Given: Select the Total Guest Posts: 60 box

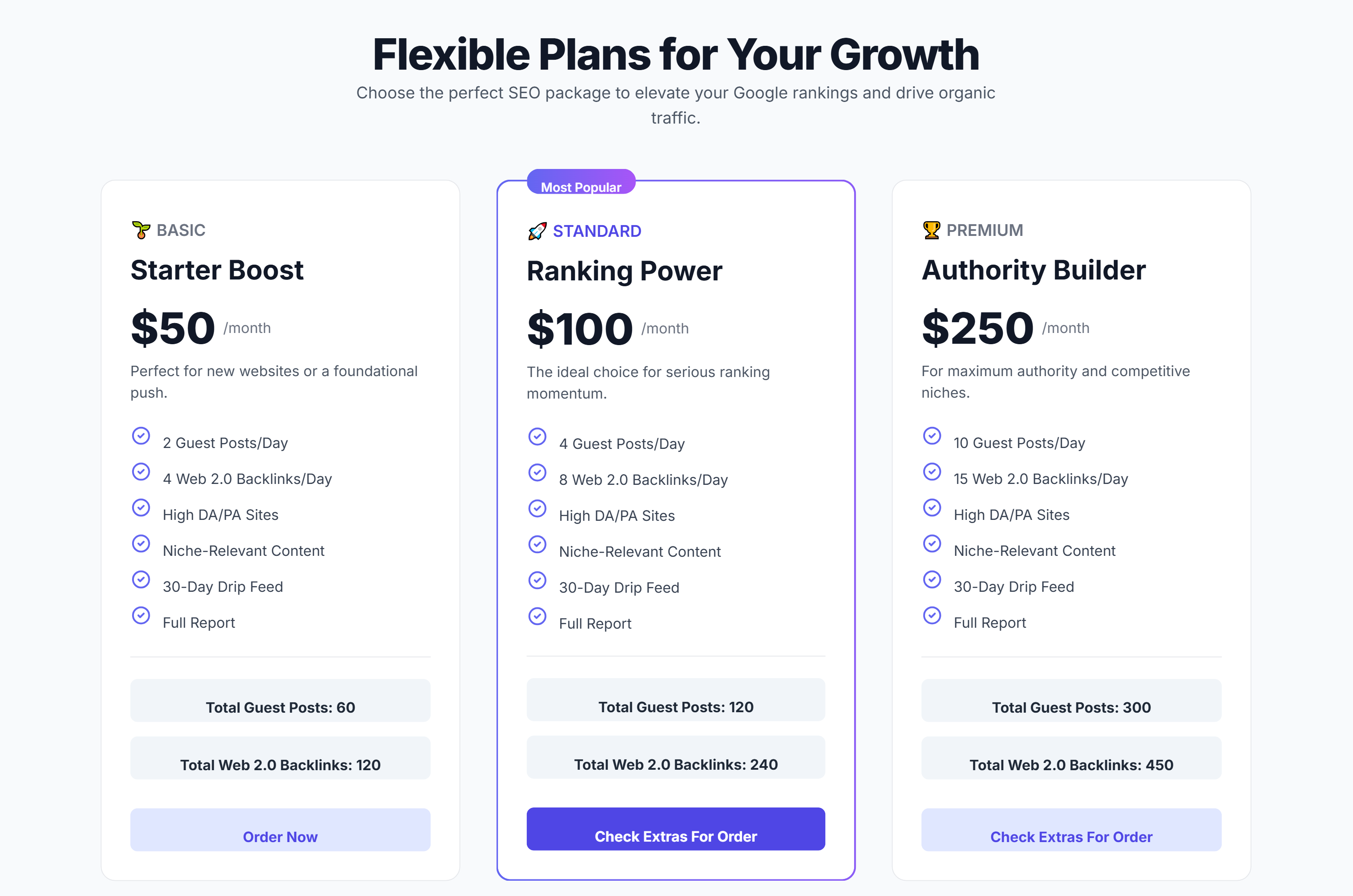Looking at the screenshot, I should [280, 701].
